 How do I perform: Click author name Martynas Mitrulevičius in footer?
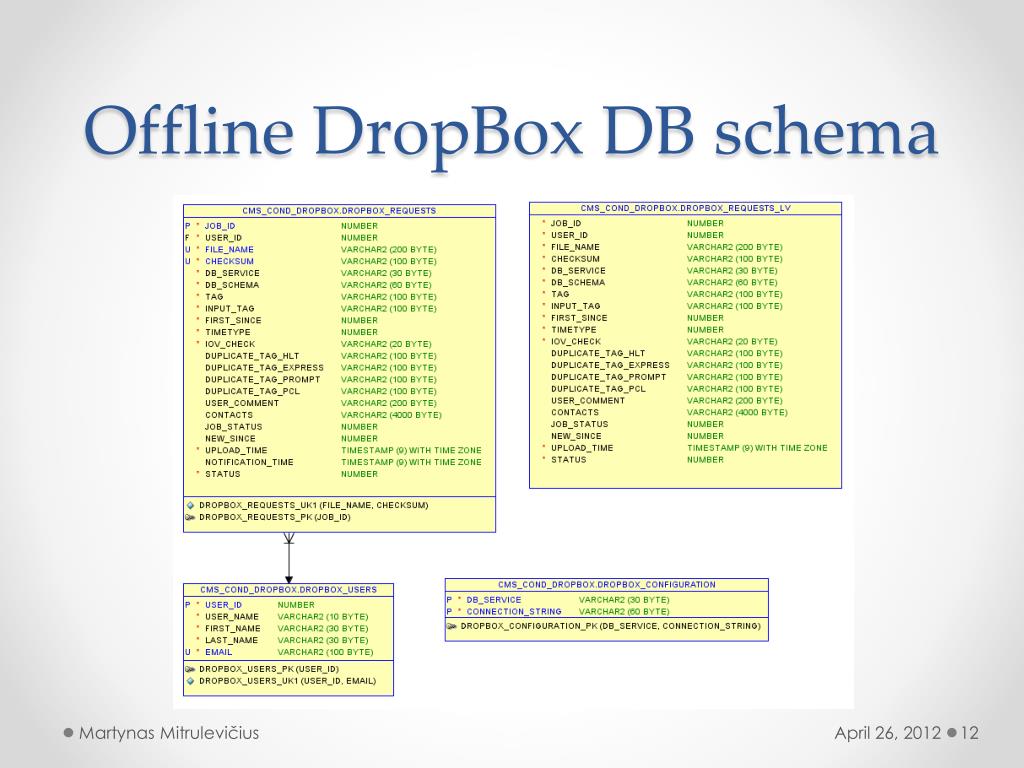[x=168, y=733]
